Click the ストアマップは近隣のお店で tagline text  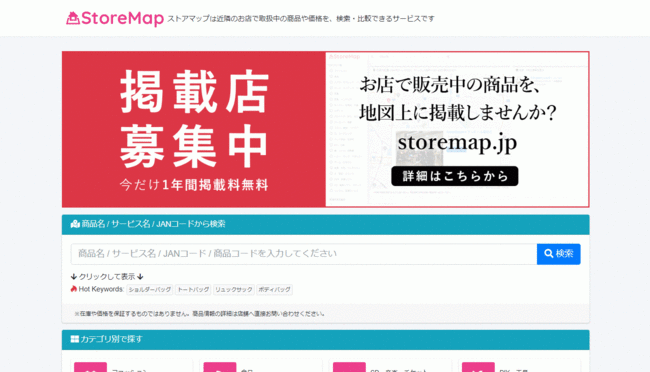point(301,19)
